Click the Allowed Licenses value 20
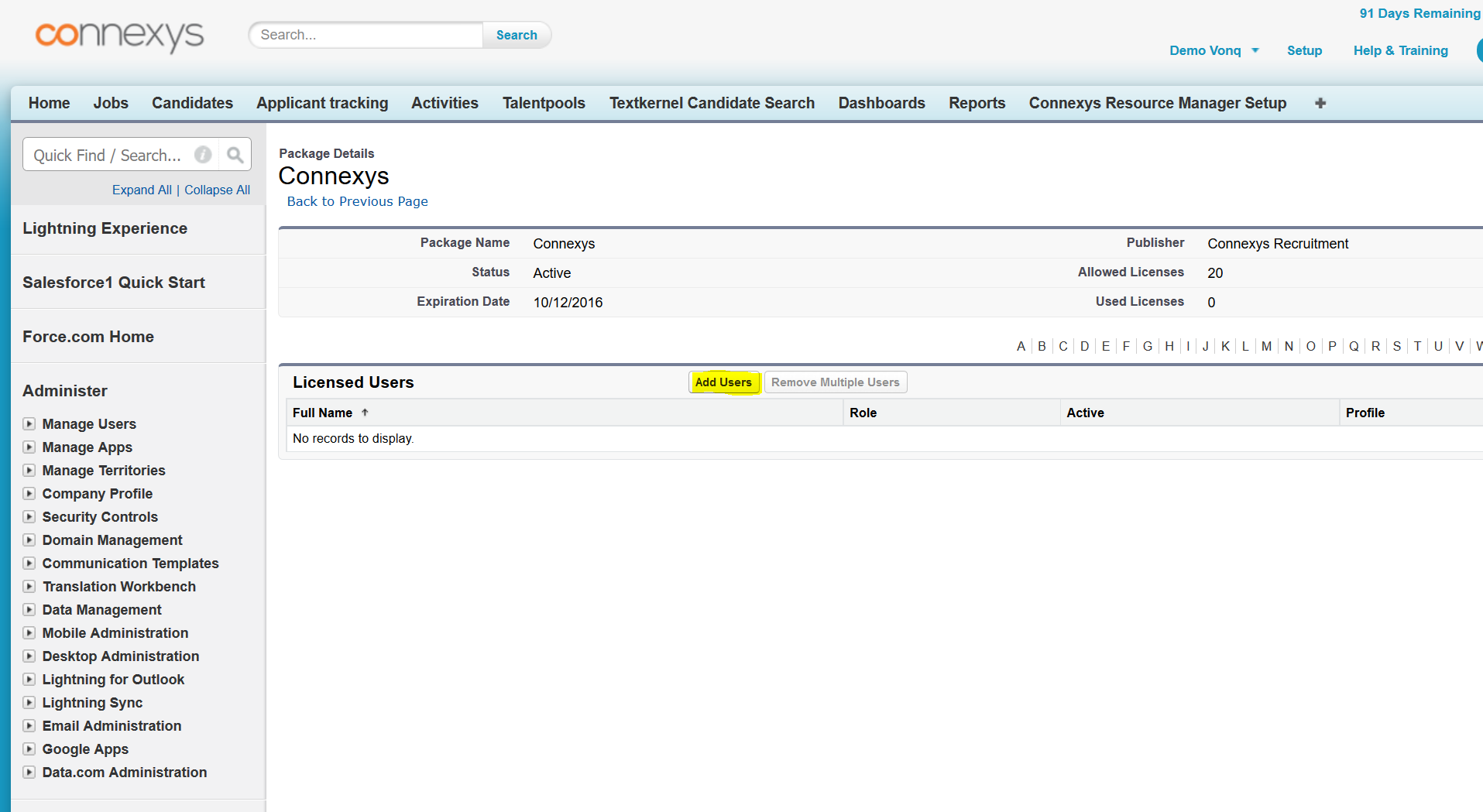 pyautogui.click(x=1215, y=273)
